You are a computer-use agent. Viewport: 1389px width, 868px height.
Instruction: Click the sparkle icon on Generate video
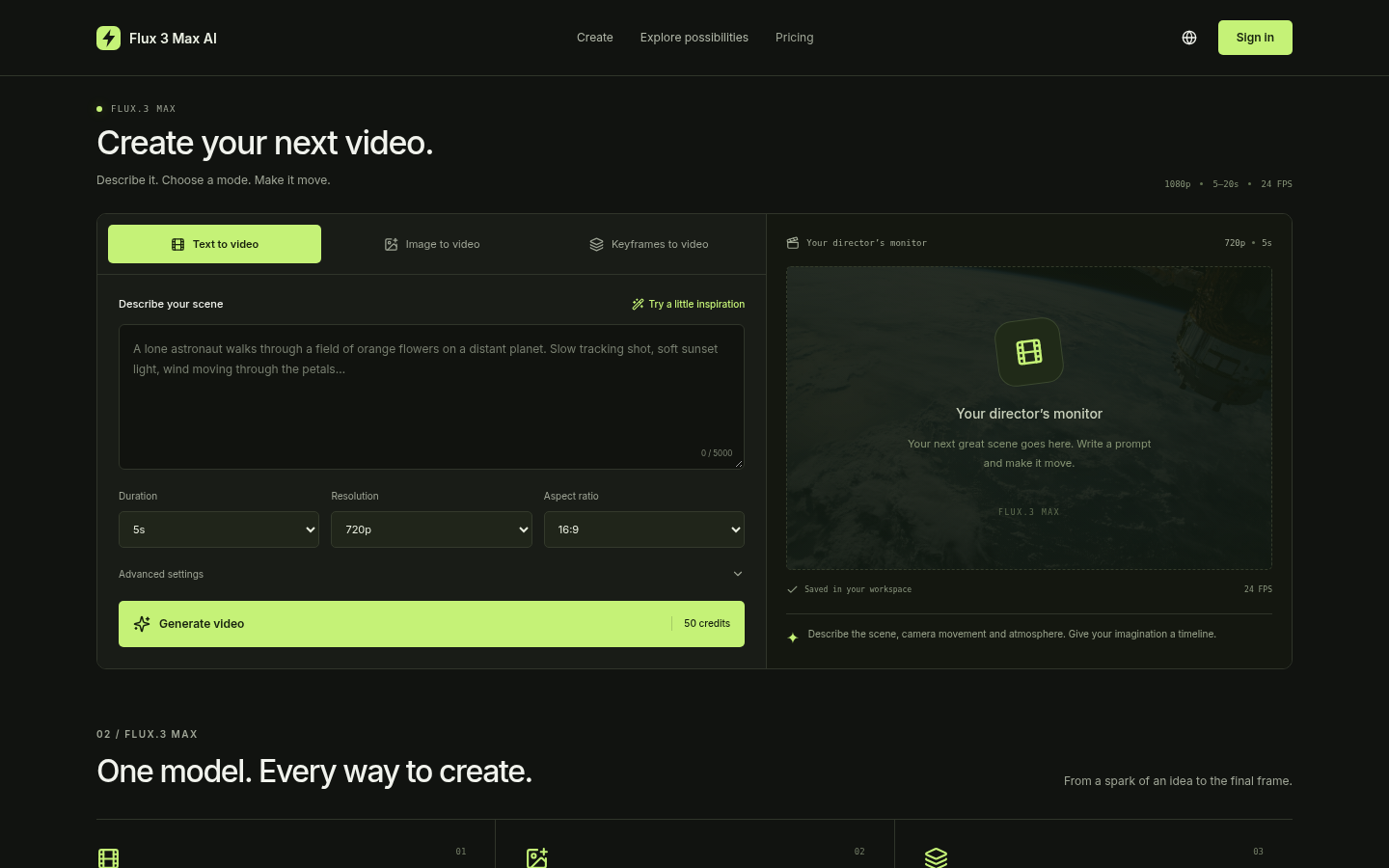(142, 624)
